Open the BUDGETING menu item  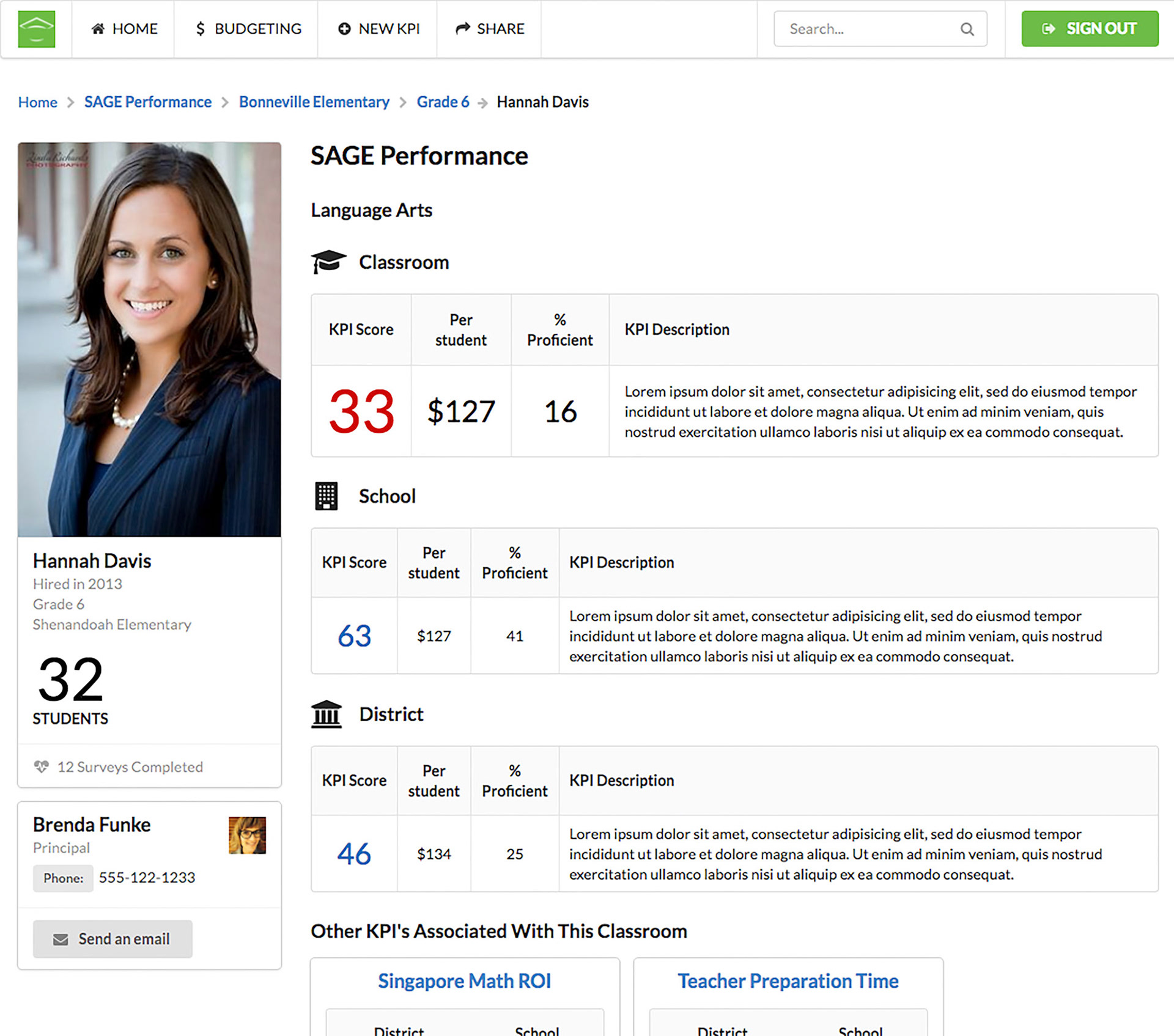(x=248, y=29)
